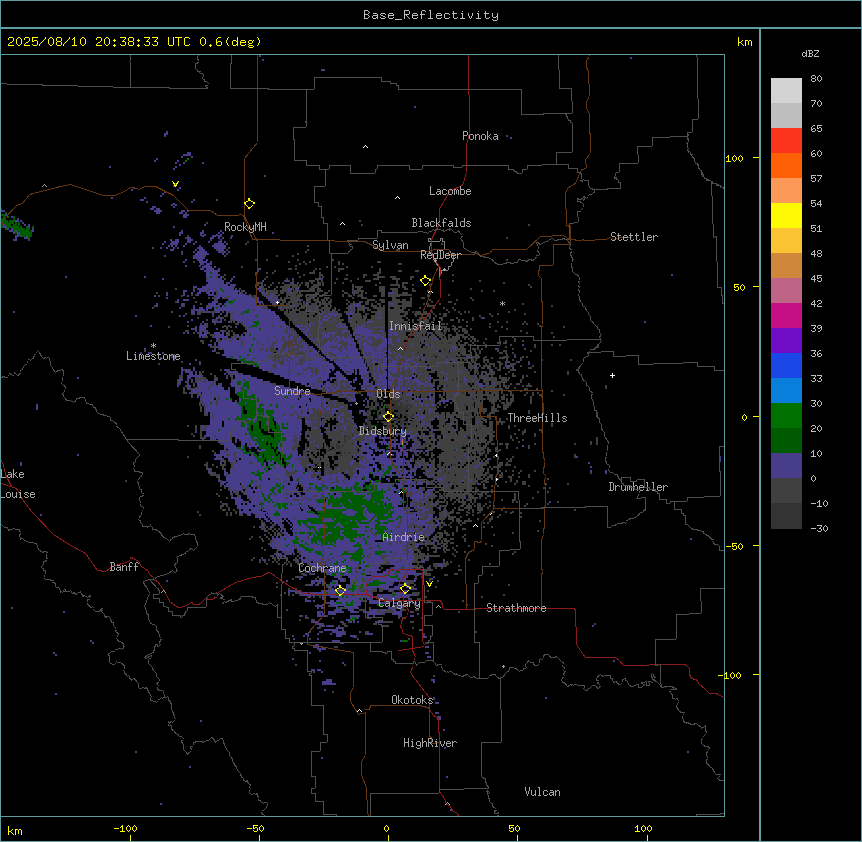862x842 pixels.
Task: Click the yellow diamond marker above Calgary label
Action: [405, 589]
